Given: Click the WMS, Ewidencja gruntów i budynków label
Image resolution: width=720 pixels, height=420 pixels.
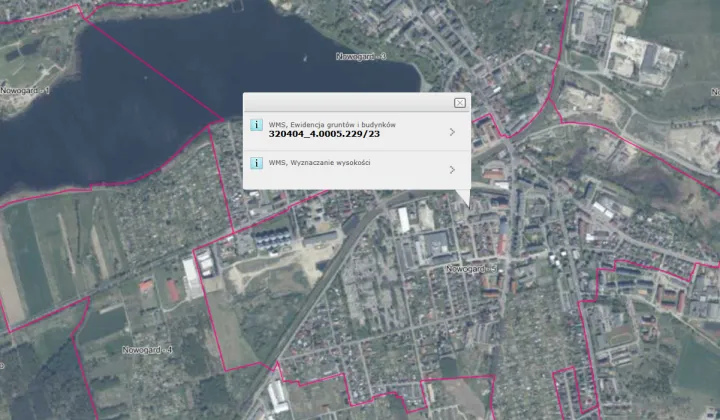Looking at the screenshot, I should [332, 124].
